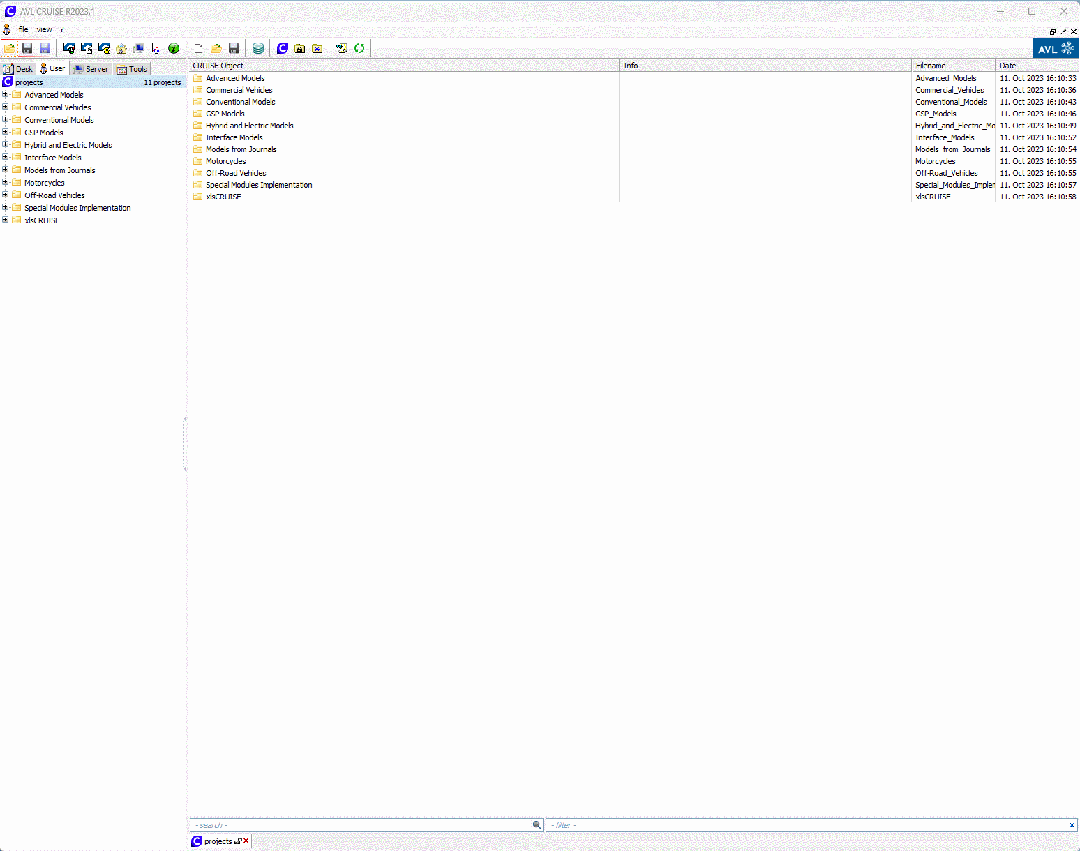The height and width of the screenshot is (851, 1080).
Task: Click the left panel splitter collapse handle
Action: tap(185, 444)
